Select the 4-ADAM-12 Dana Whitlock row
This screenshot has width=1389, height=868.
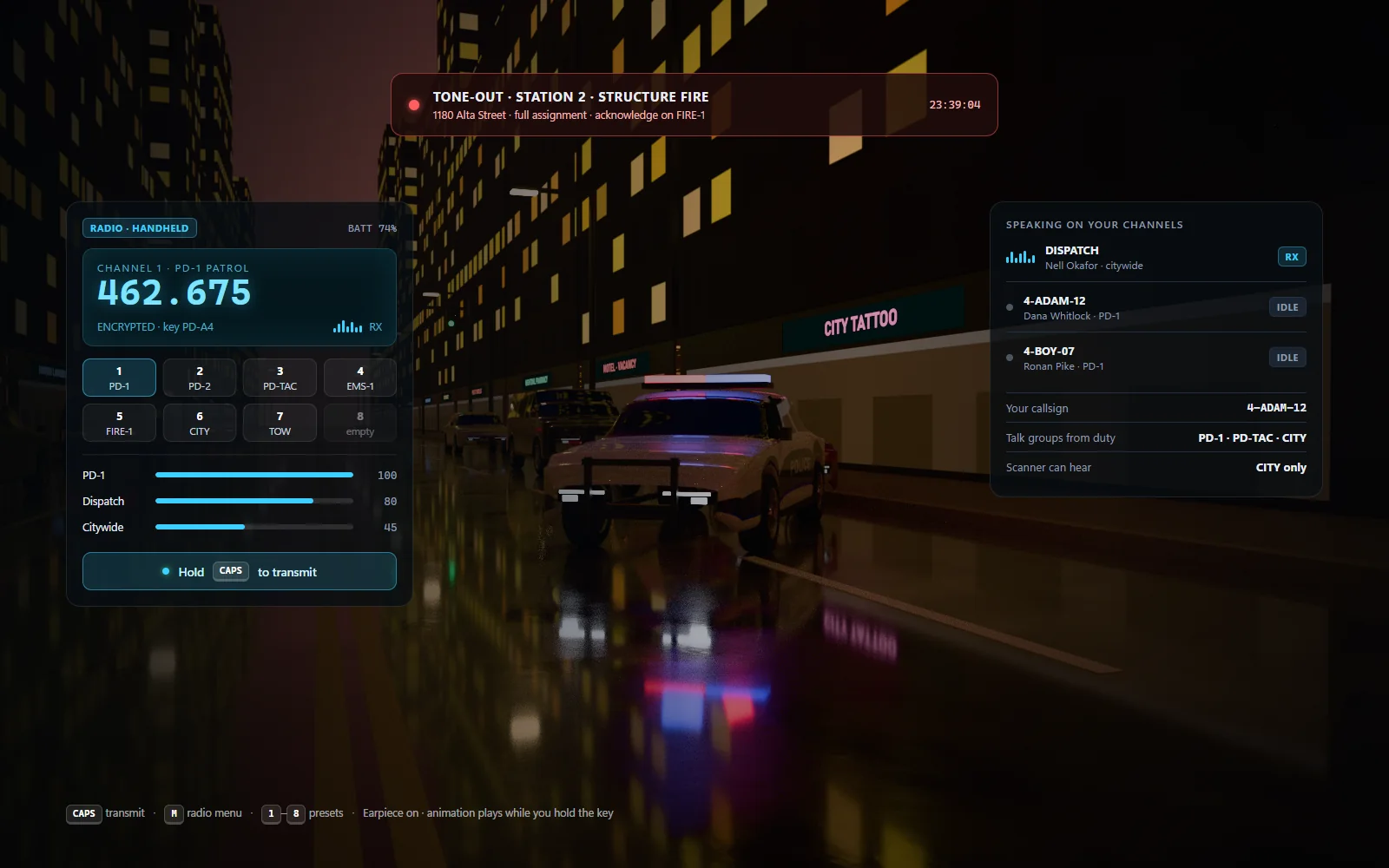1156,307
